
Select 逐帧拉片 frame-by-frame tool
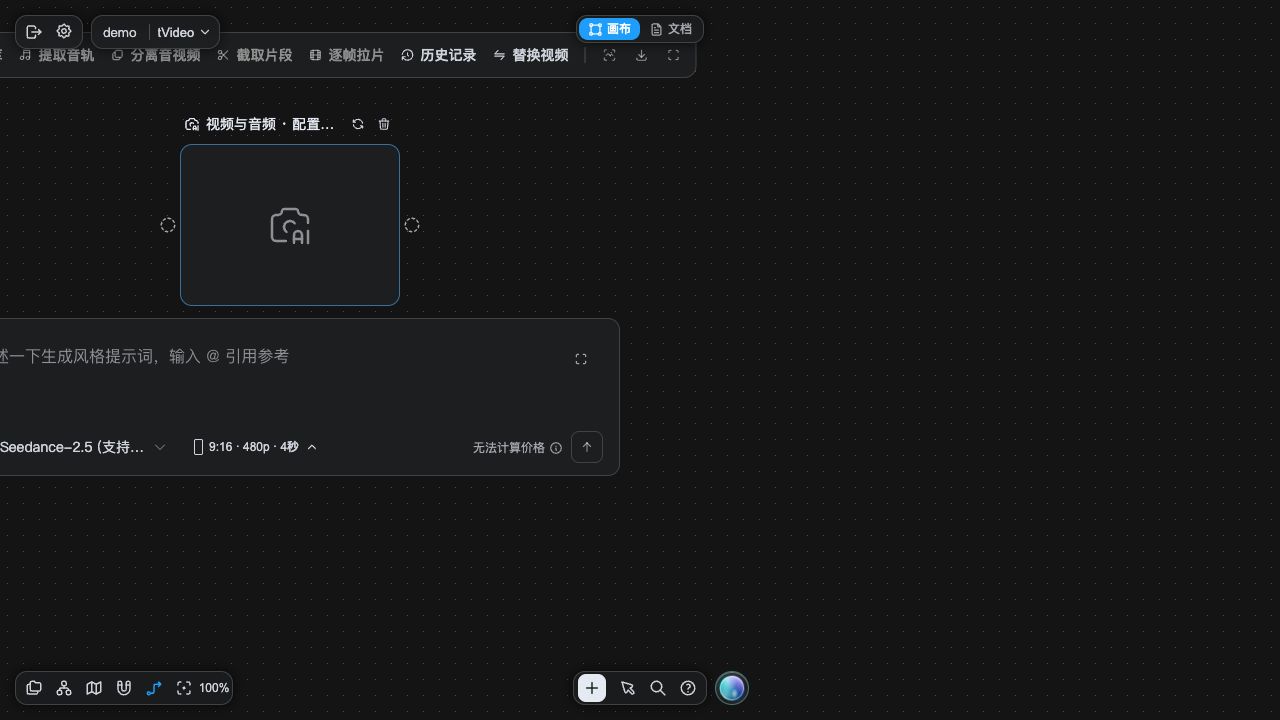tap(347, 55)
